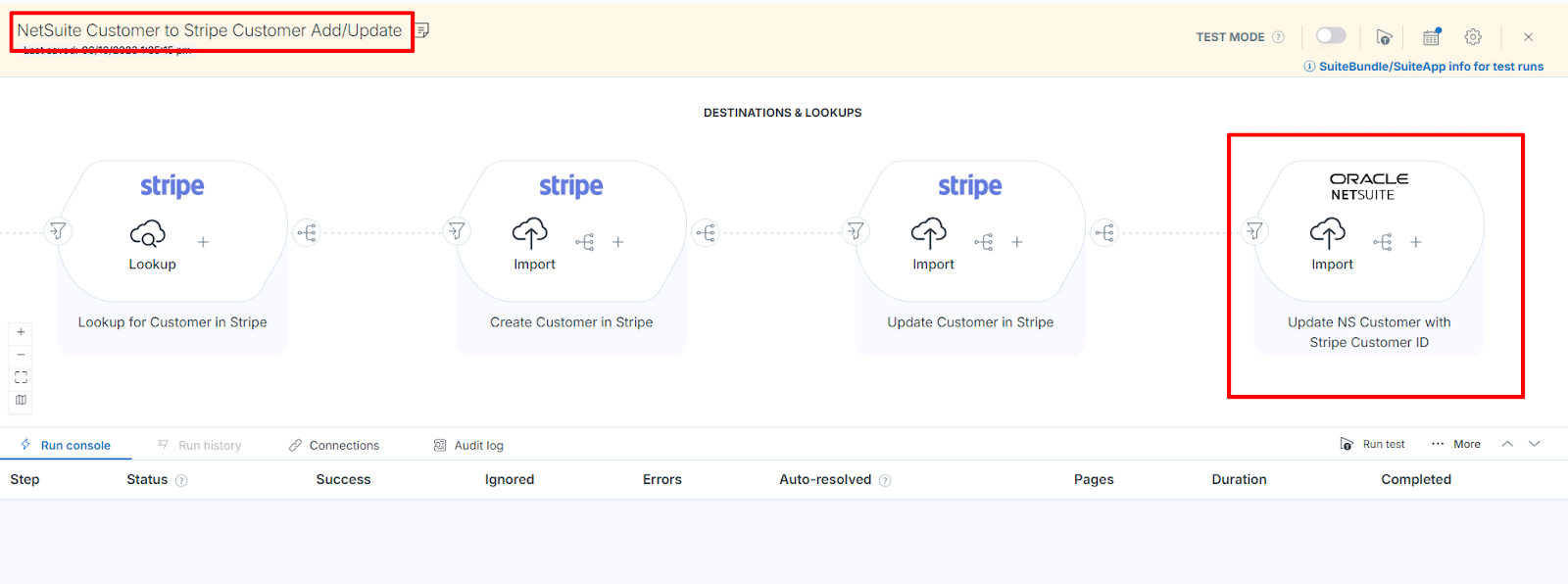Viewport: 1568px width, 584px height.
Task: Open the flow settings gear icon
Action: pos(1473,37)
